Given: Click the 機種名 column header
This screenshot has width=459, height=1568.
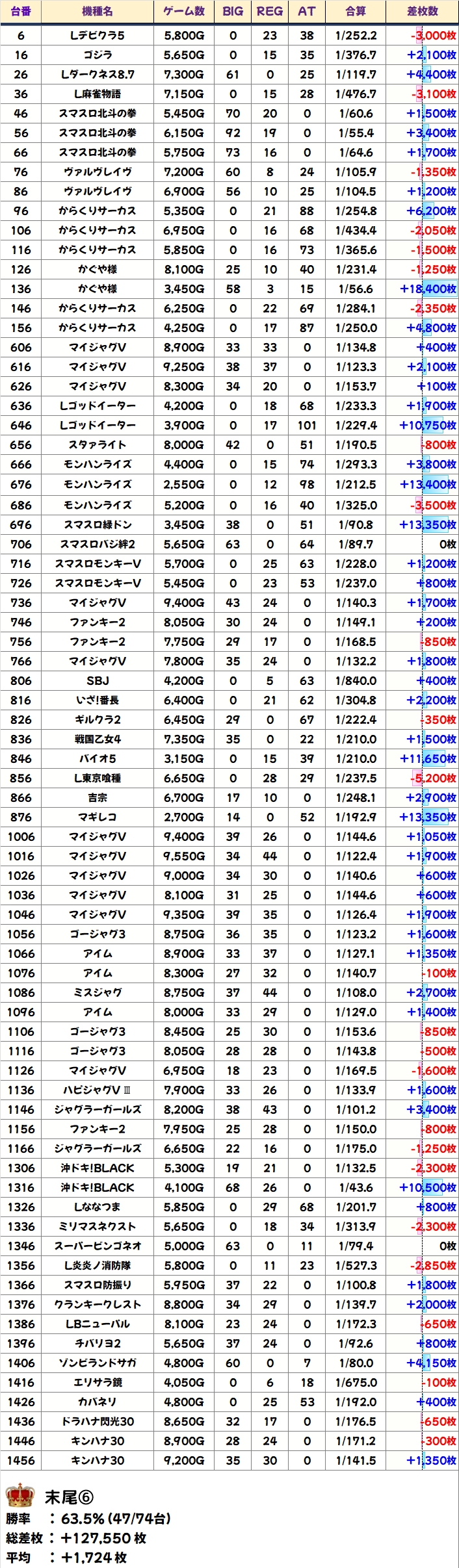Looking at the screenshot, I should [x=98, y=11].
